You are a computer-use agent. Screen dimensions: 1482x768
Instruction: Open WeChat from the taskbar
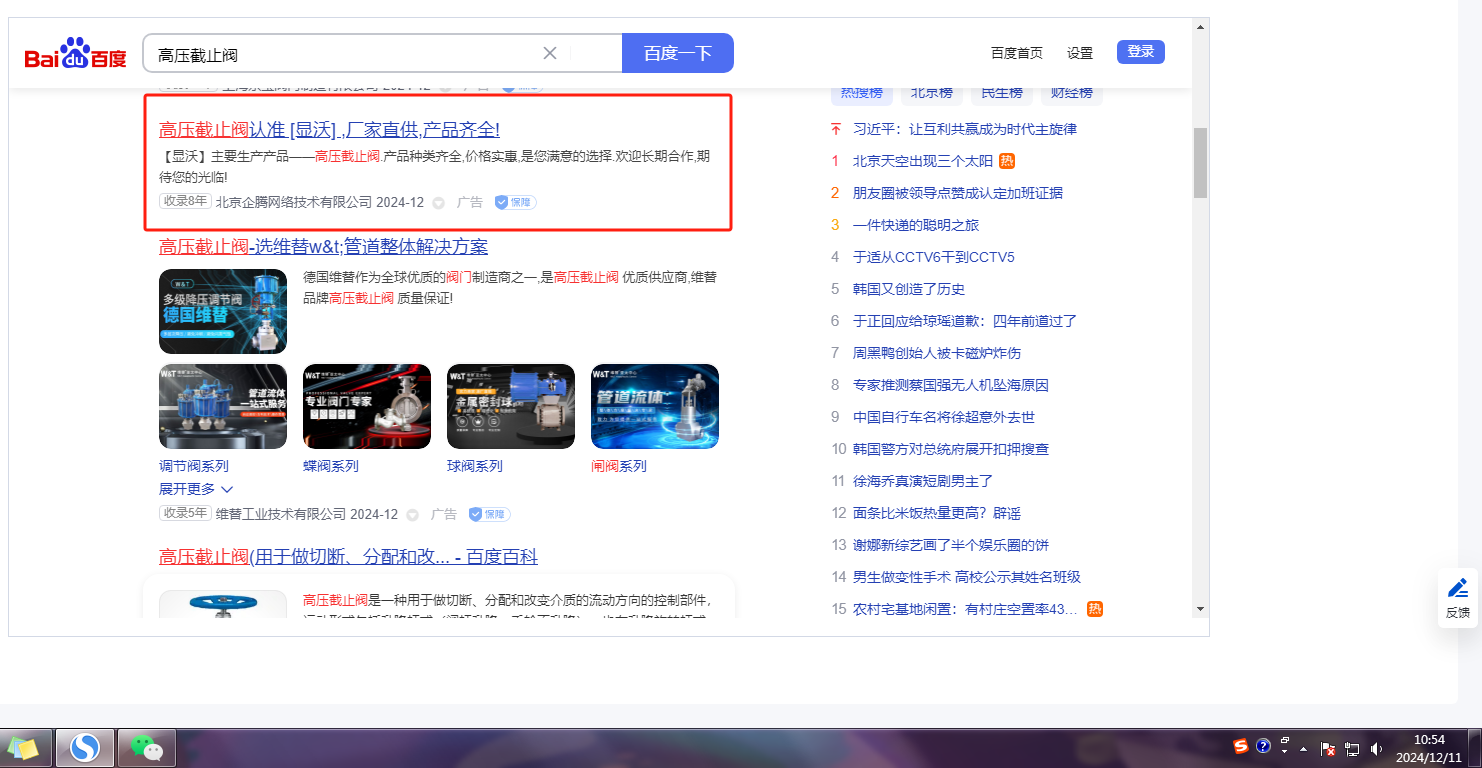147,747
